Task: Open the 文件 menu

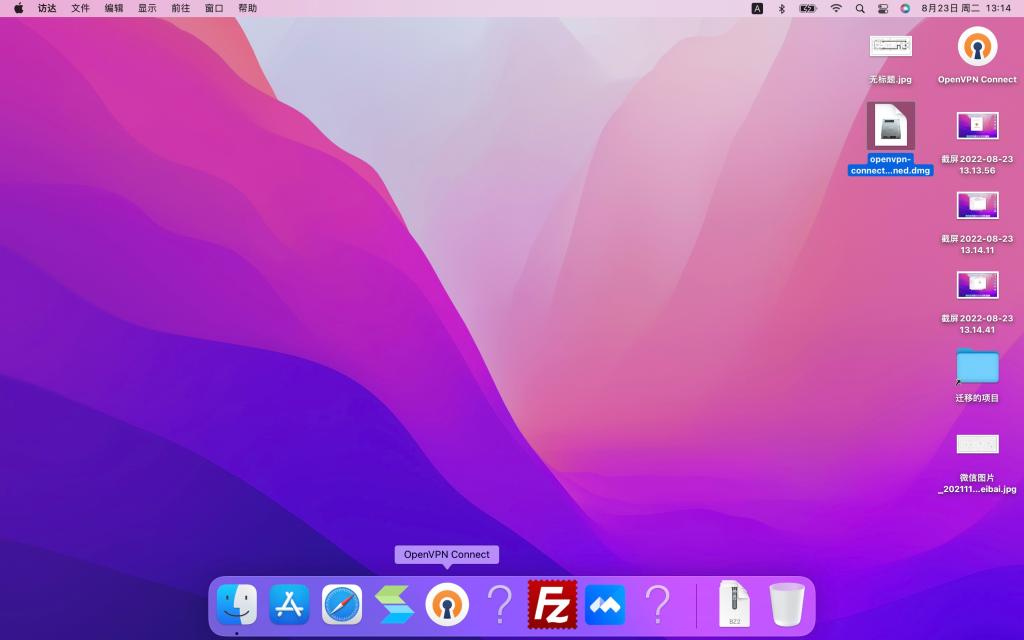Action: (x=80, y=8)
